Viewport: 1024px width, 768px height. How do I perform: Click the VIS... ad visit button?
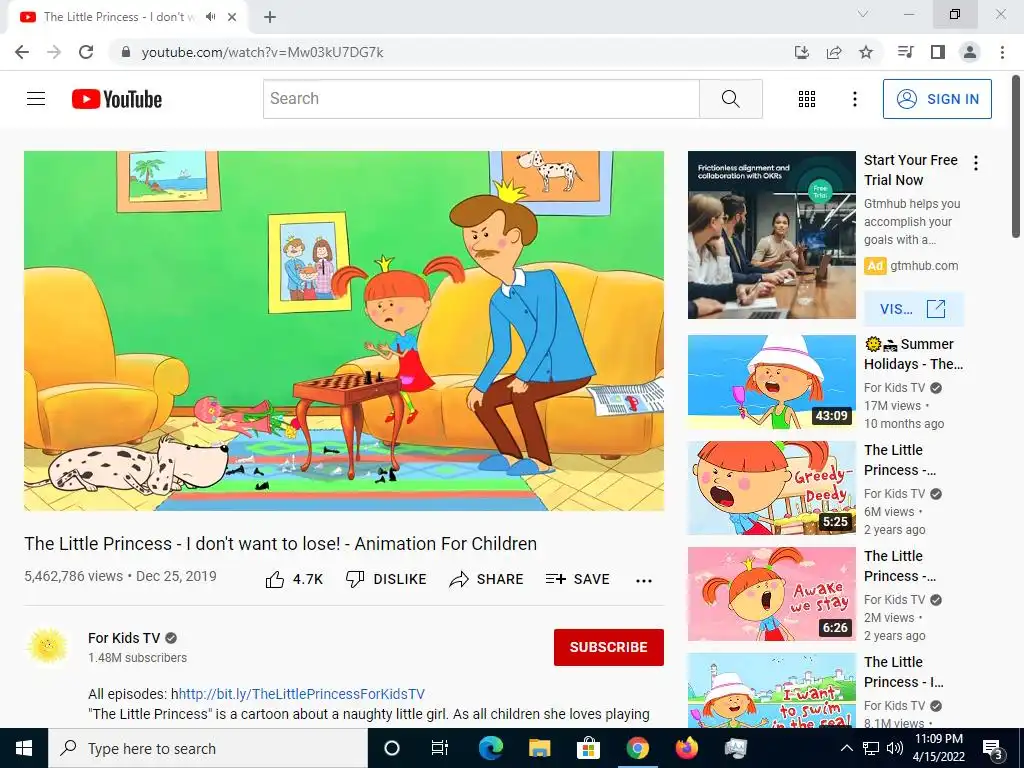[913, 309]
